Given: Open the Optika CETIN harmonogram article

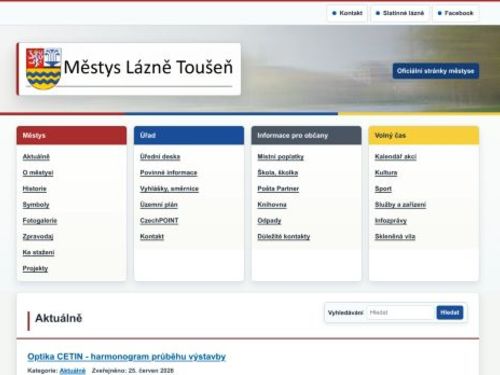Looking at the screenshot, I should coord(127,357).
